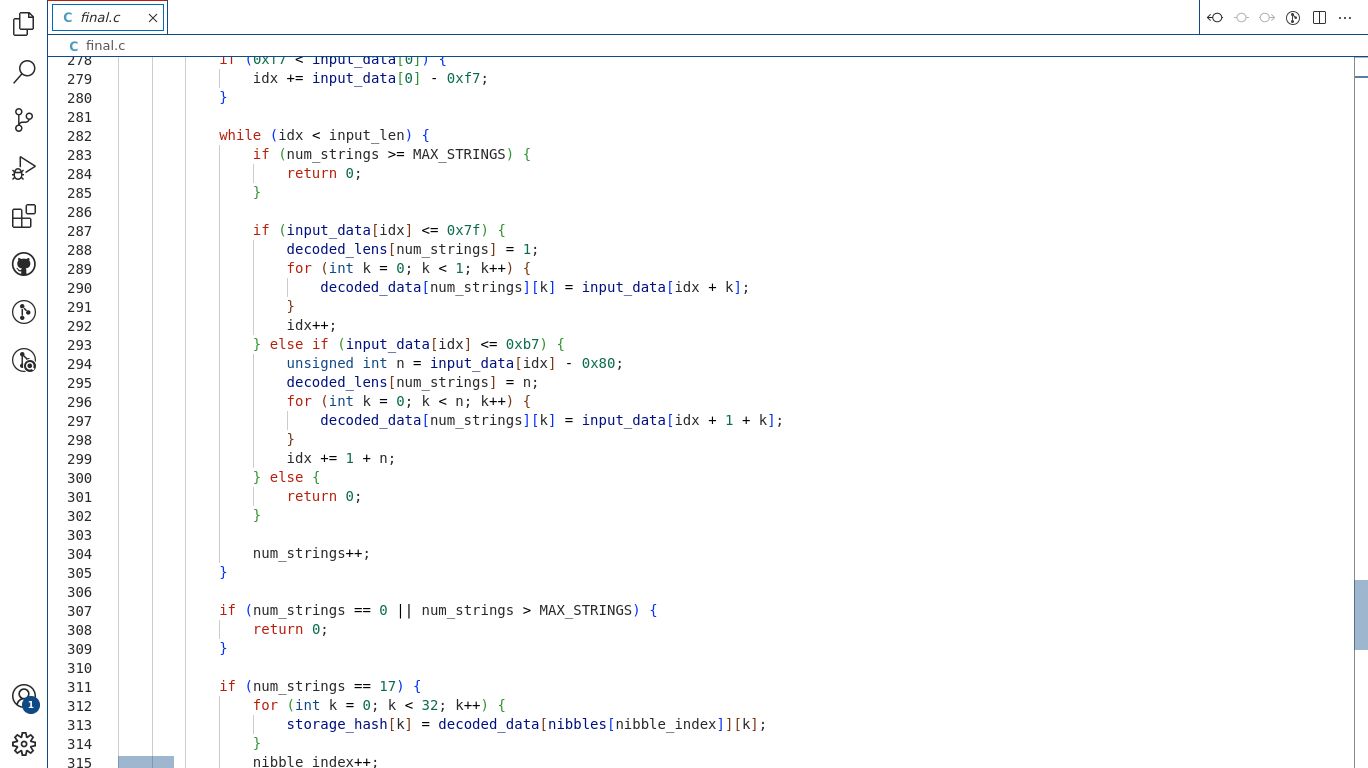Open changes with previous revision icon

click(1215, 17)
